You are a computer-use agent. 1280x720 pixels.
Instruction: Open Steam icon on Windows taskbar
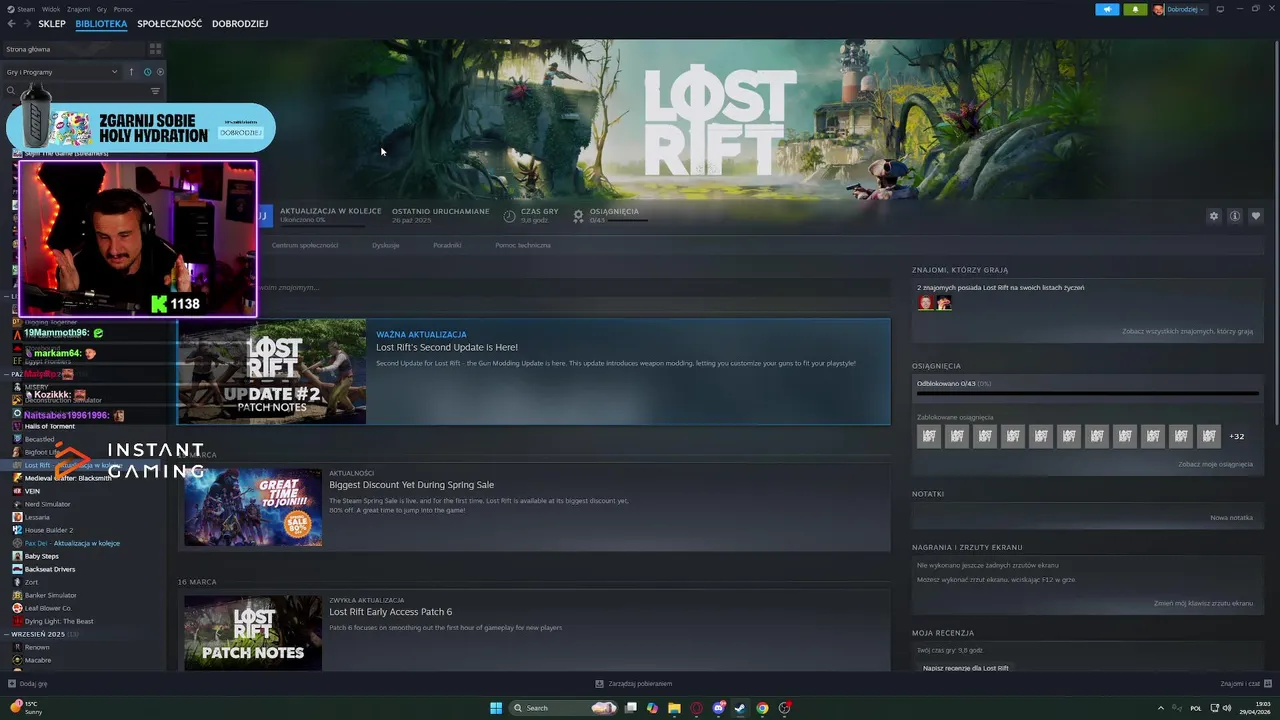coord(740,708)
